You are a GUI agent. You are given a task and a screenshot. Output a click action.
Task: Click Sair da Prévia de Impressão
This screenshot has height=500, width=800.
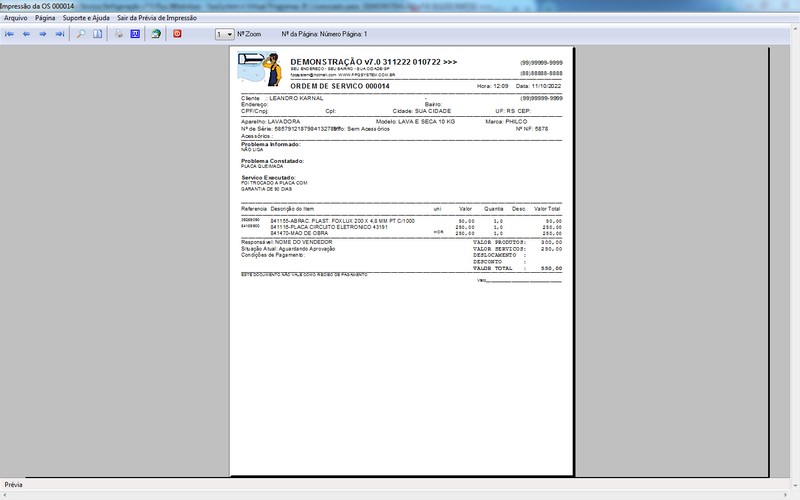(157, 18)
